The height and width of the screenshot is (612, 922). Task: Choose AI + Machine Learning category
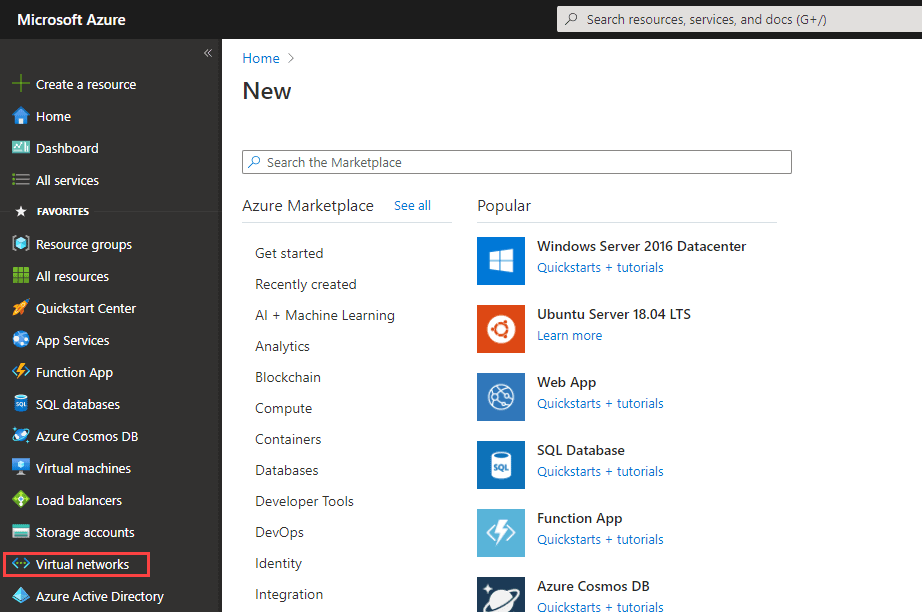point(324,315)
